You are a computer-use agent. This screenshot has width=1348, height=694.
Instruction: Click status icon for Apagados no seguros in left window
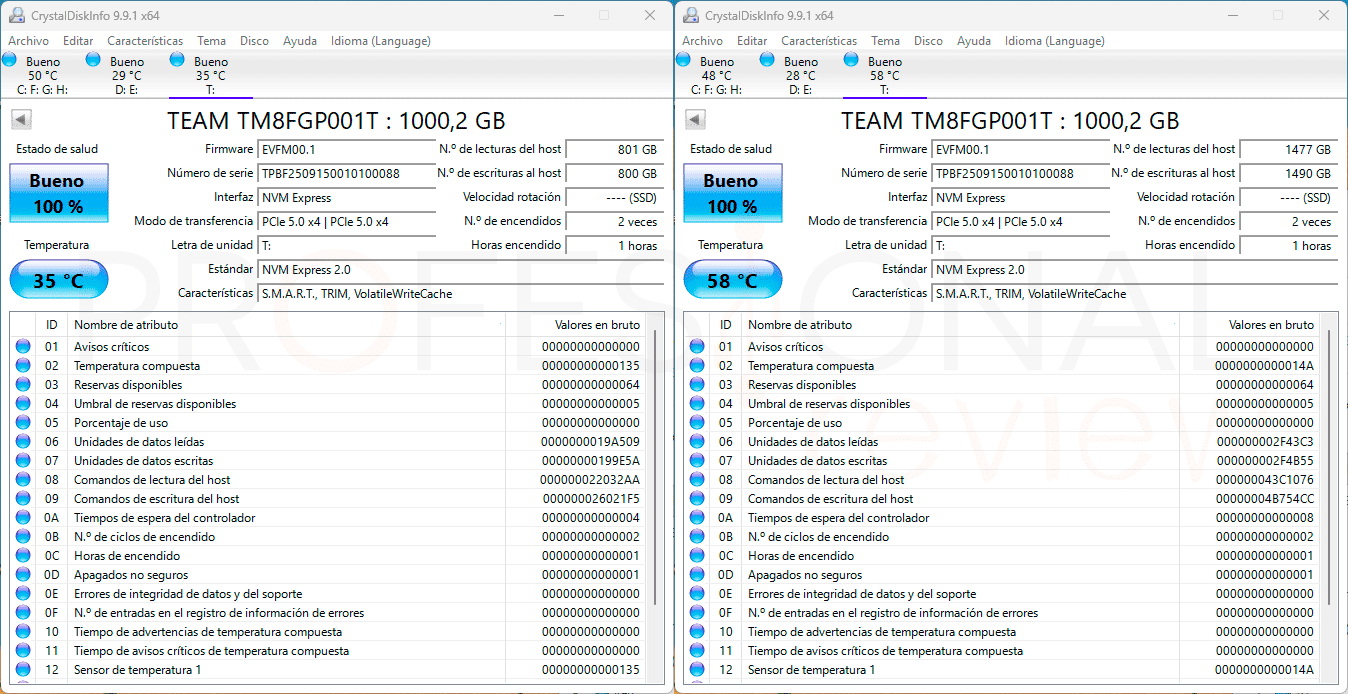[x=24, y=575]
